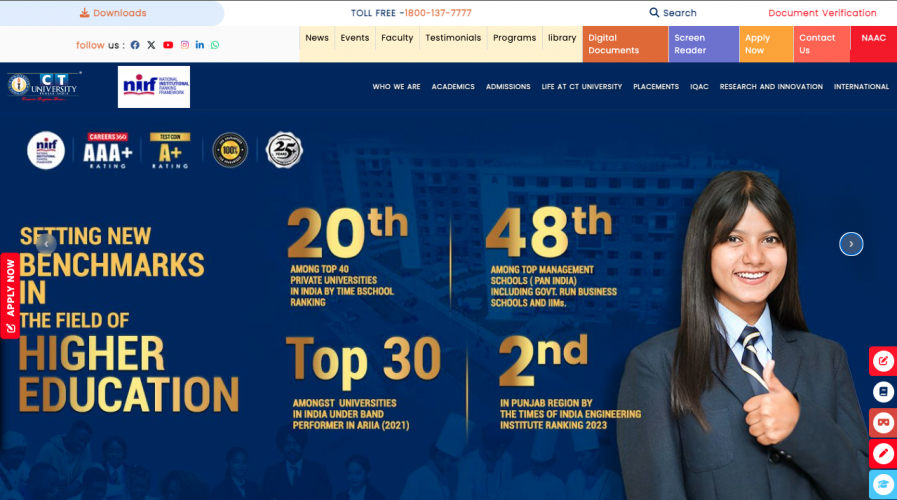The width and height of the screenshot is (897, 500).
Task: Click the Downloads link with arrow icon
Action: [x=113, y=13]
